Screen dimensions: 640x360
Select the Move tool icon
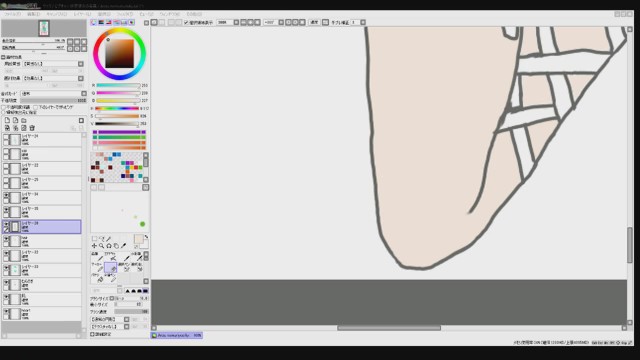[x=94, y=246]
